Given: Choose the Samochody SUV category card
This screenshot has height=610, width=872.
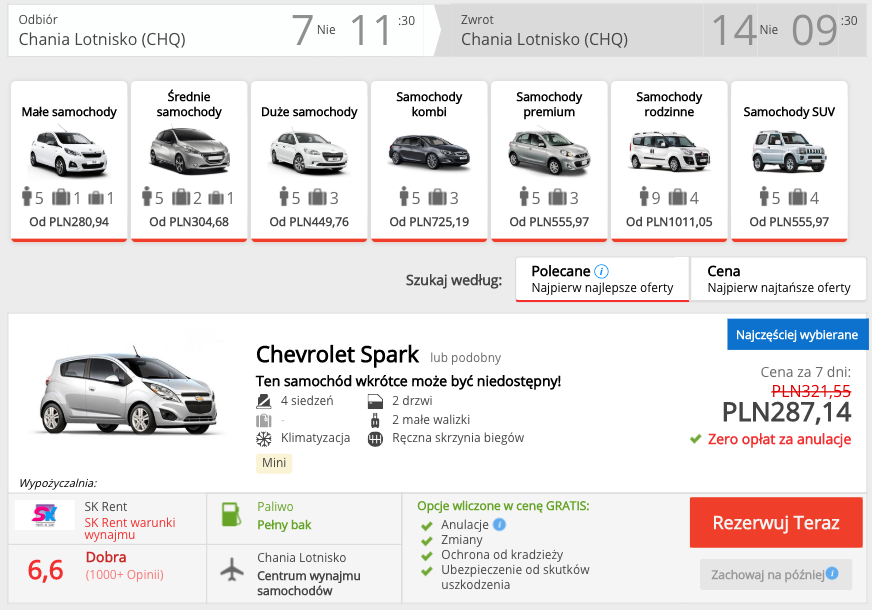Looking at the screenshot, I should [789, 161].
